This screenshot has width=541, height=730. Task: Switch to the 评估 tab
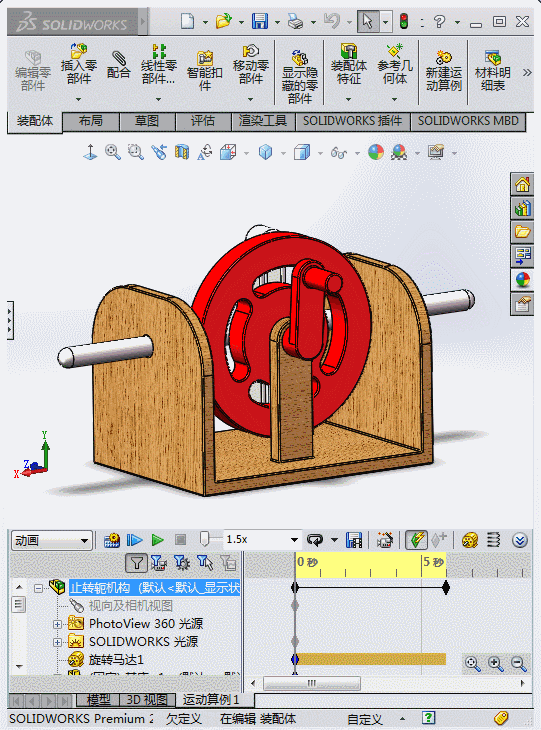[x=203, y=121]
